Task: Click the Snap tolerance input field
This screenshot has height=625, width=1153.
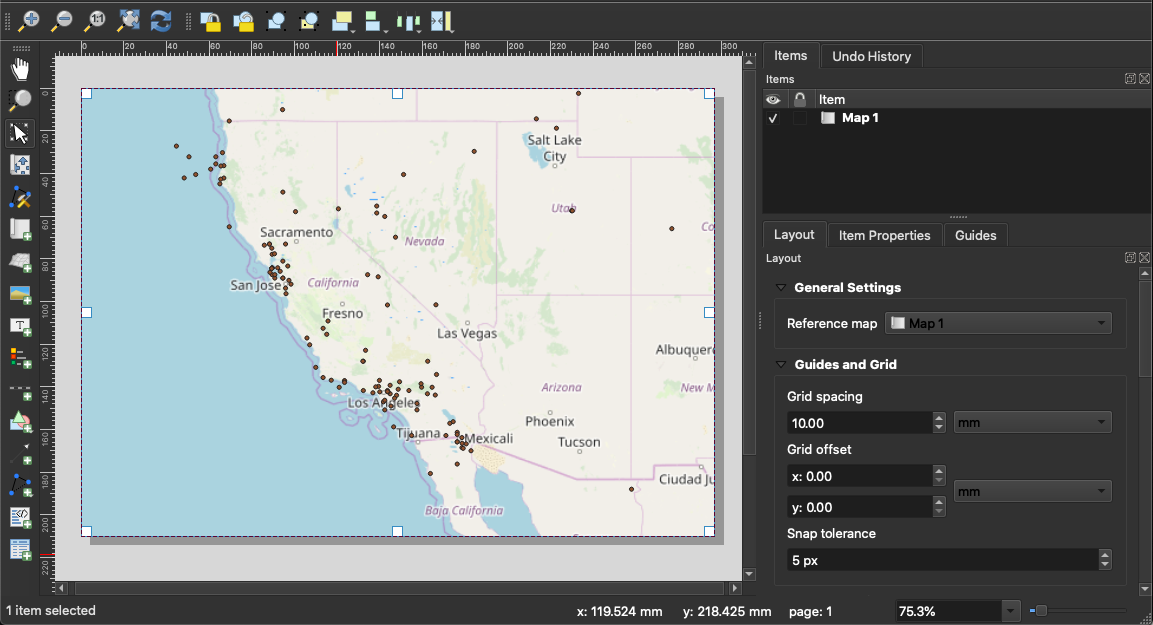Action: pyautogui.click(x=940, y=560)
